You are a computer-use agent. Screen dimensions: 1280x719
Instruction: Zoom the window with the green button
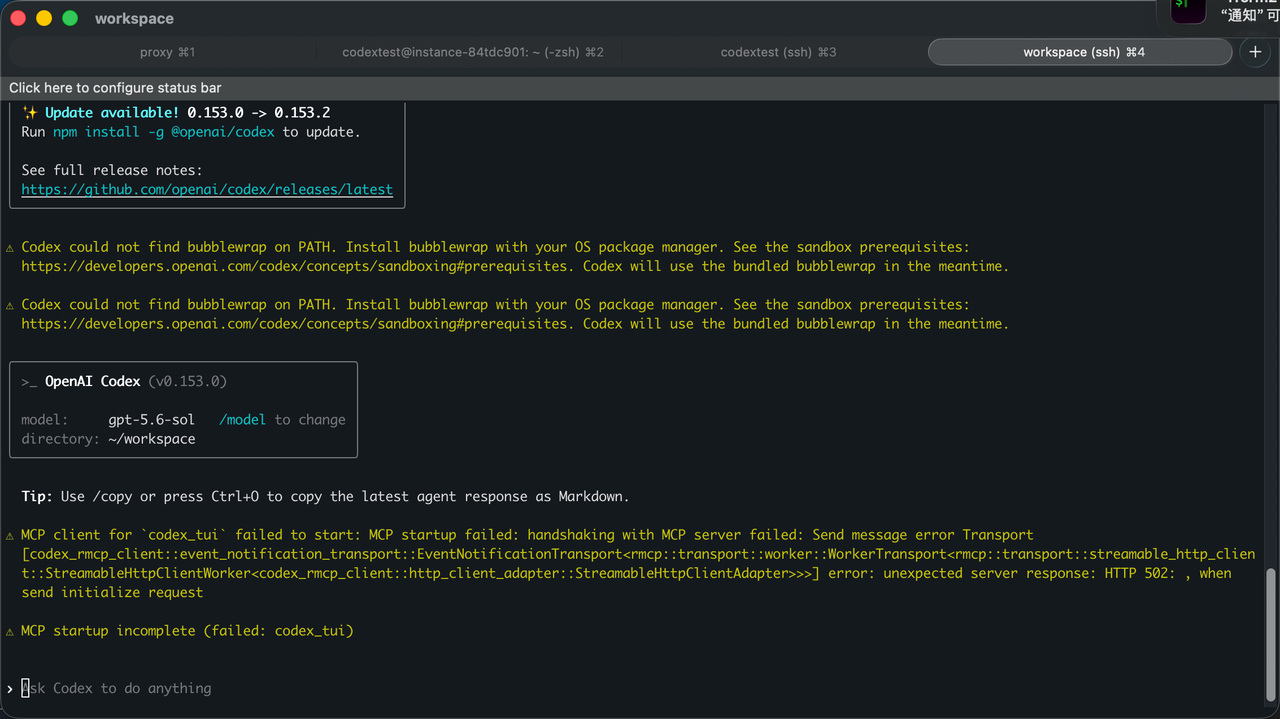click(70, 18)
